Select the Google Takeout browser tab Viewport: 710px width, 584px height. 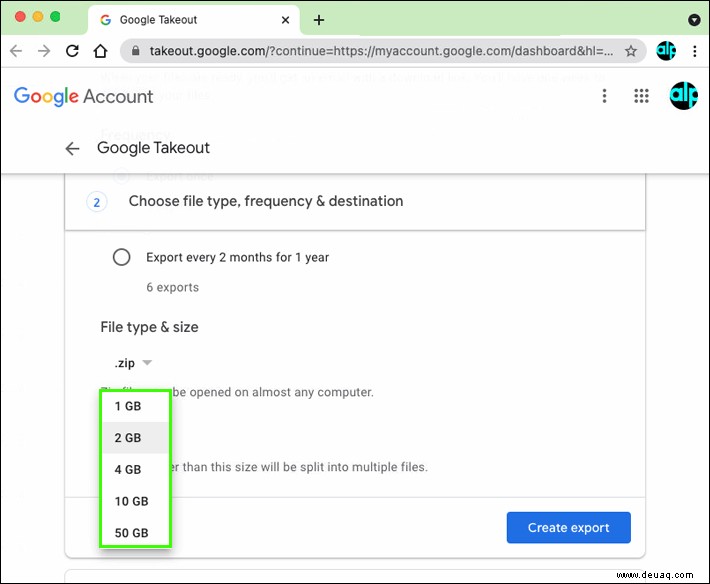[194, 20]
